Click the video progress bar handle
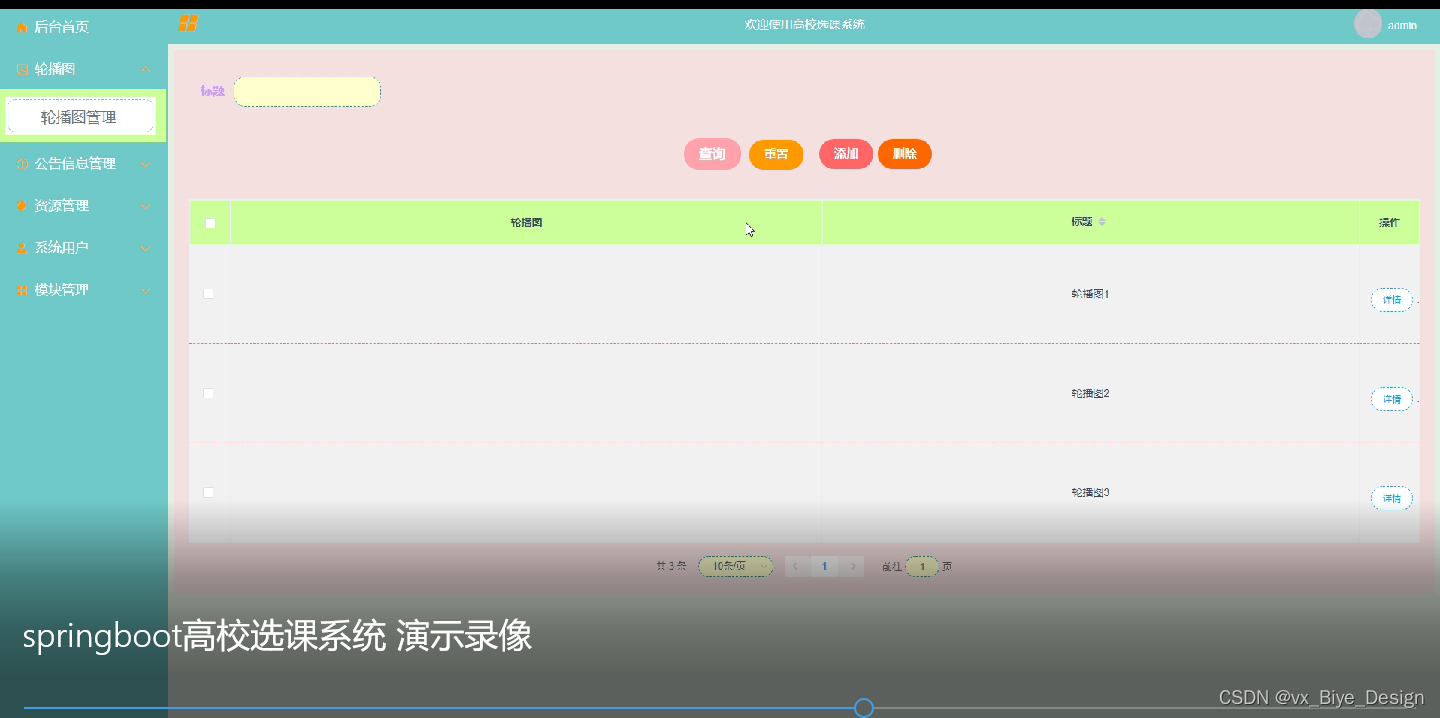The height and width of the screenshot is (718, 1440). (x=864, y=708)
